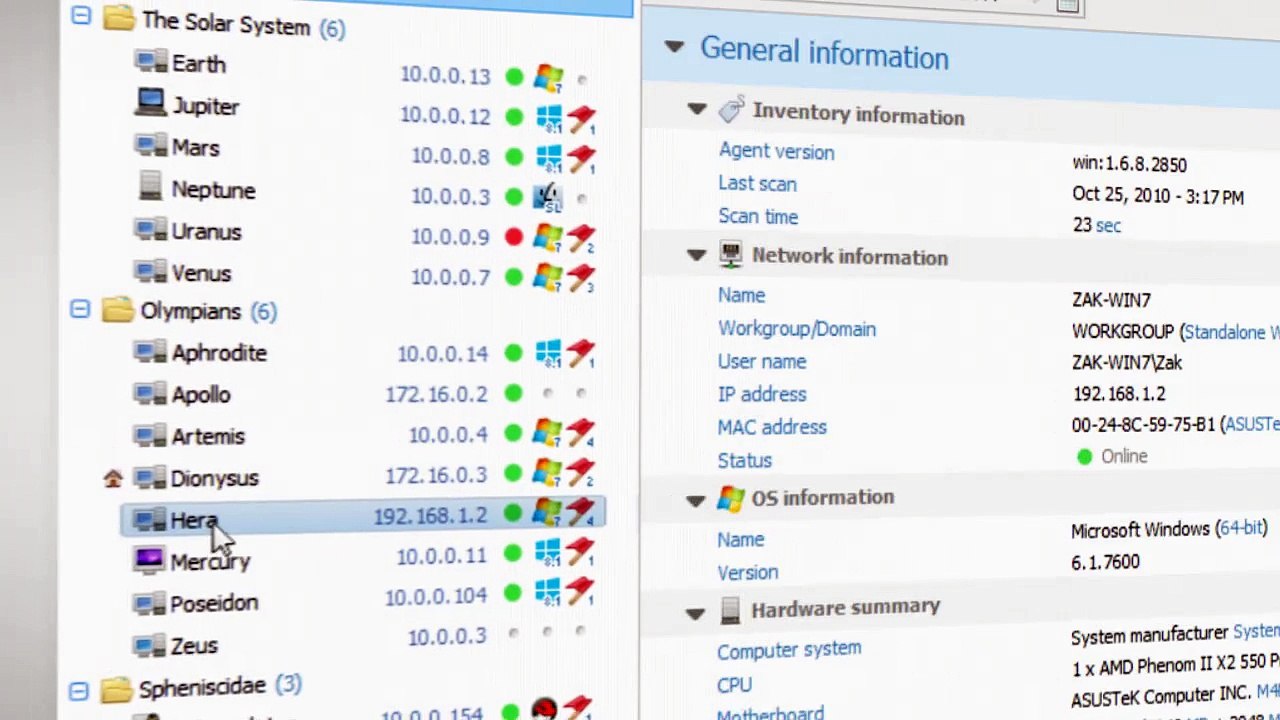Screen dimensions: 1280x720
Task: Click the Standalone workgroup link
Action: click(x=1232, y=332)
